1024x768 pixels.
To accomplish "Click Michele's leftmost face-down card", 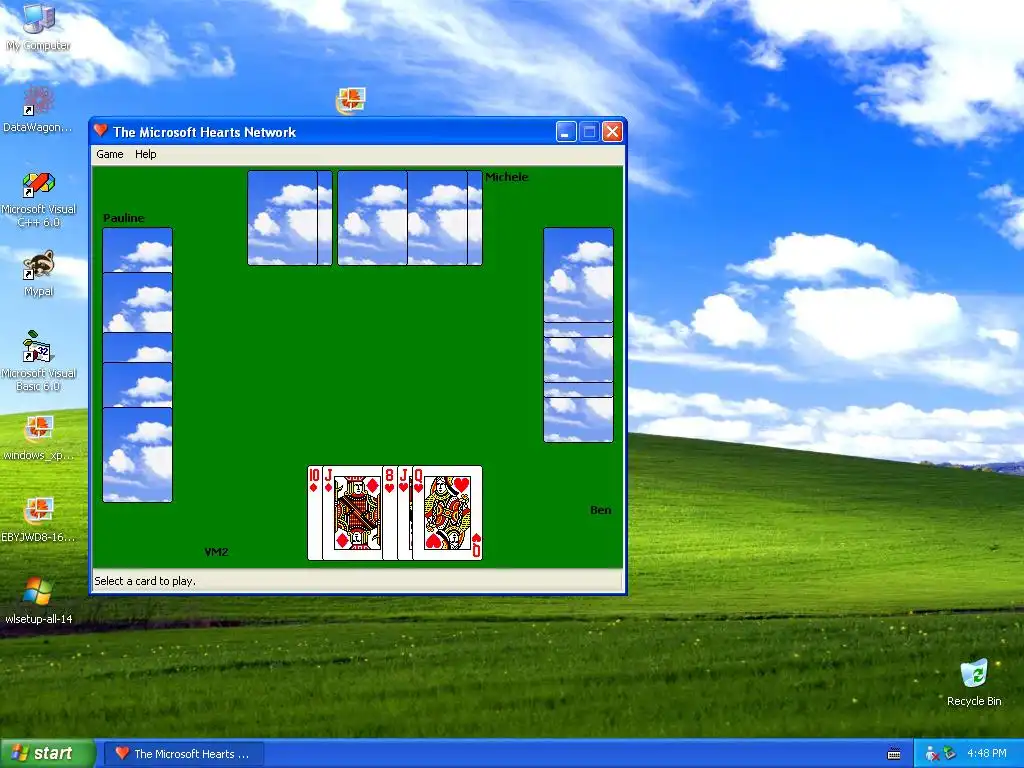I will [x=282, y=218].
